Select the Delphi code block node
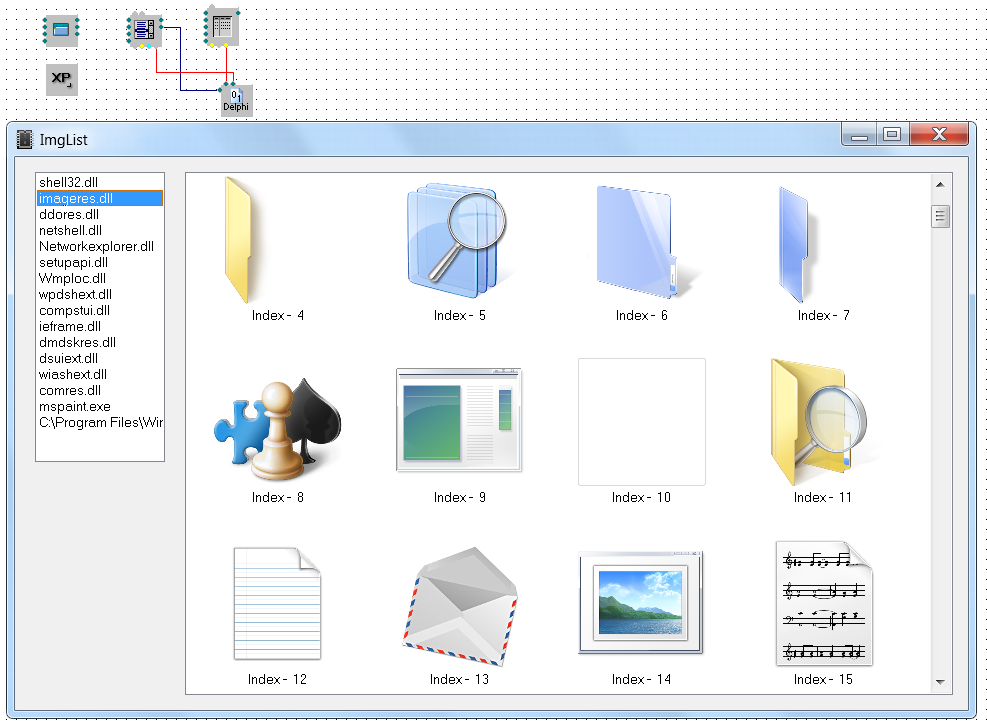This screenshot has height=724, width=987. [236, 100]
